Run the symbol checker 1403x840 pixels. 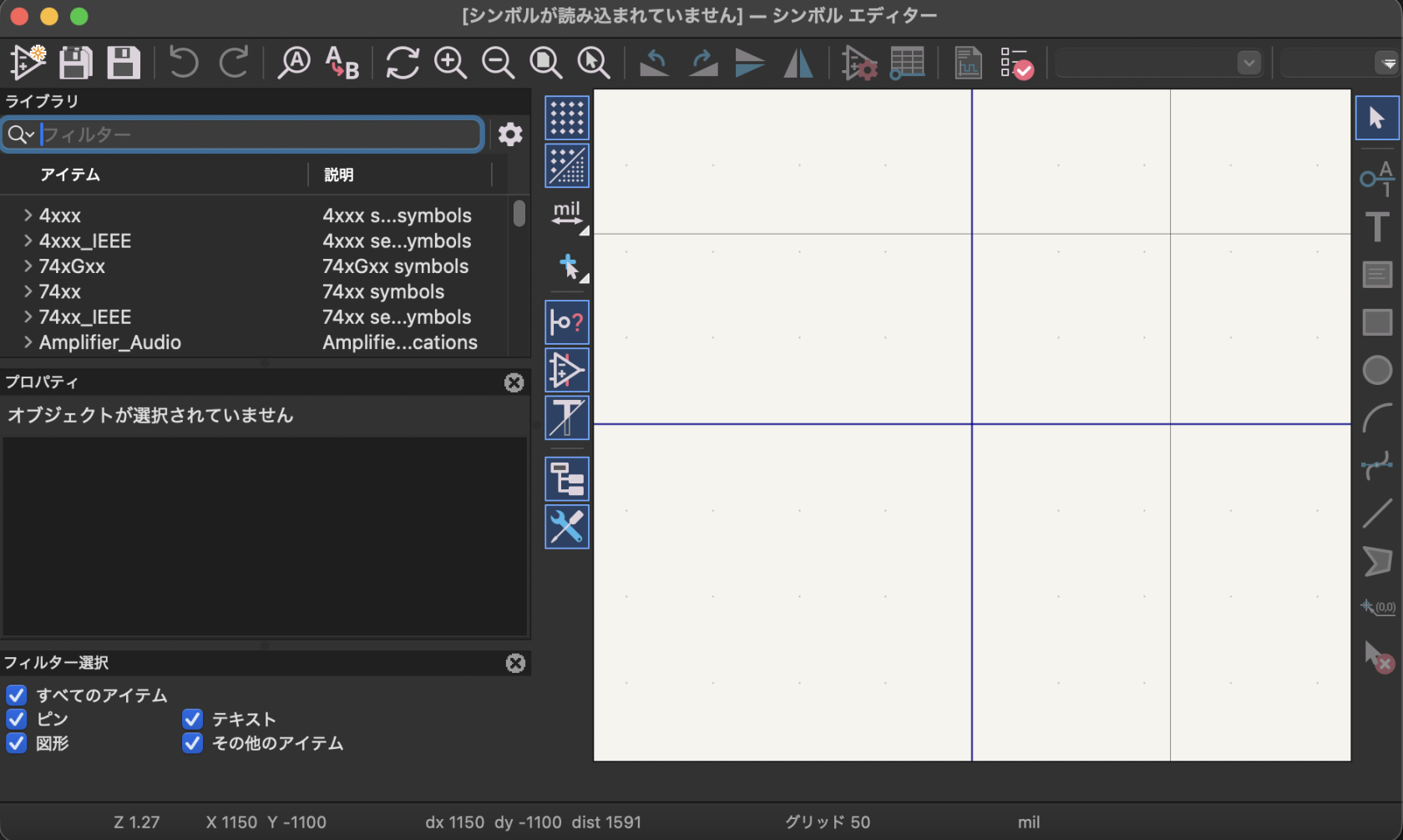pyautogui.click(x=1016, y=63)
